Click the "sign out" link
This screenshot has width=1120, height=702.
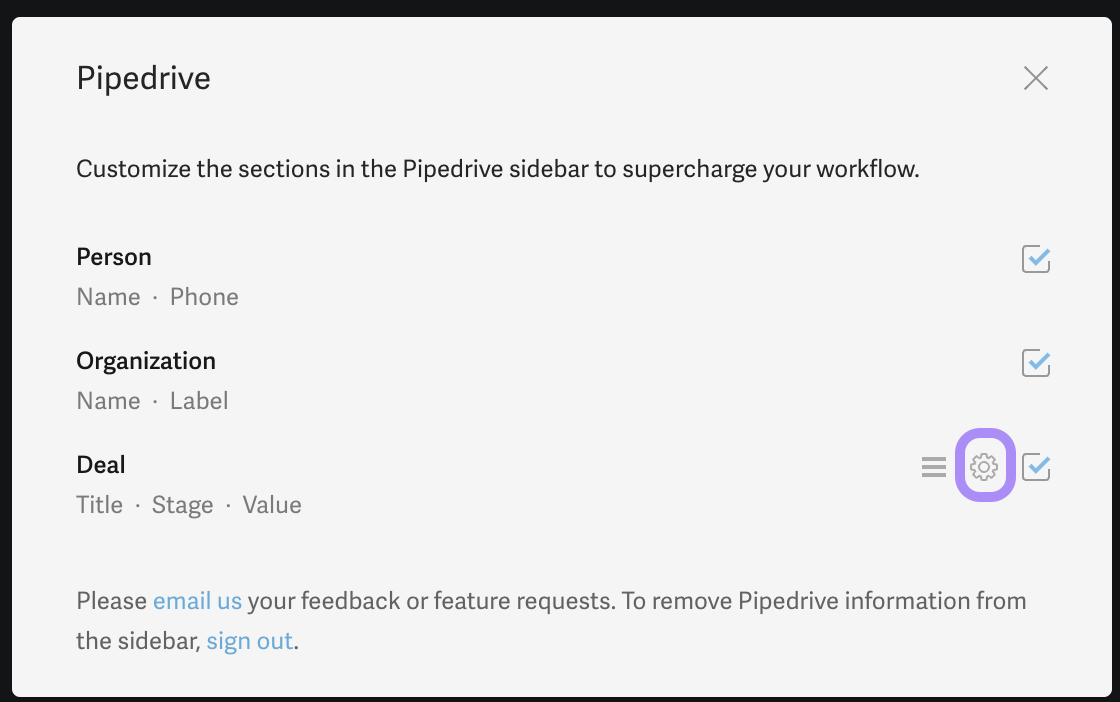(250, 641)
